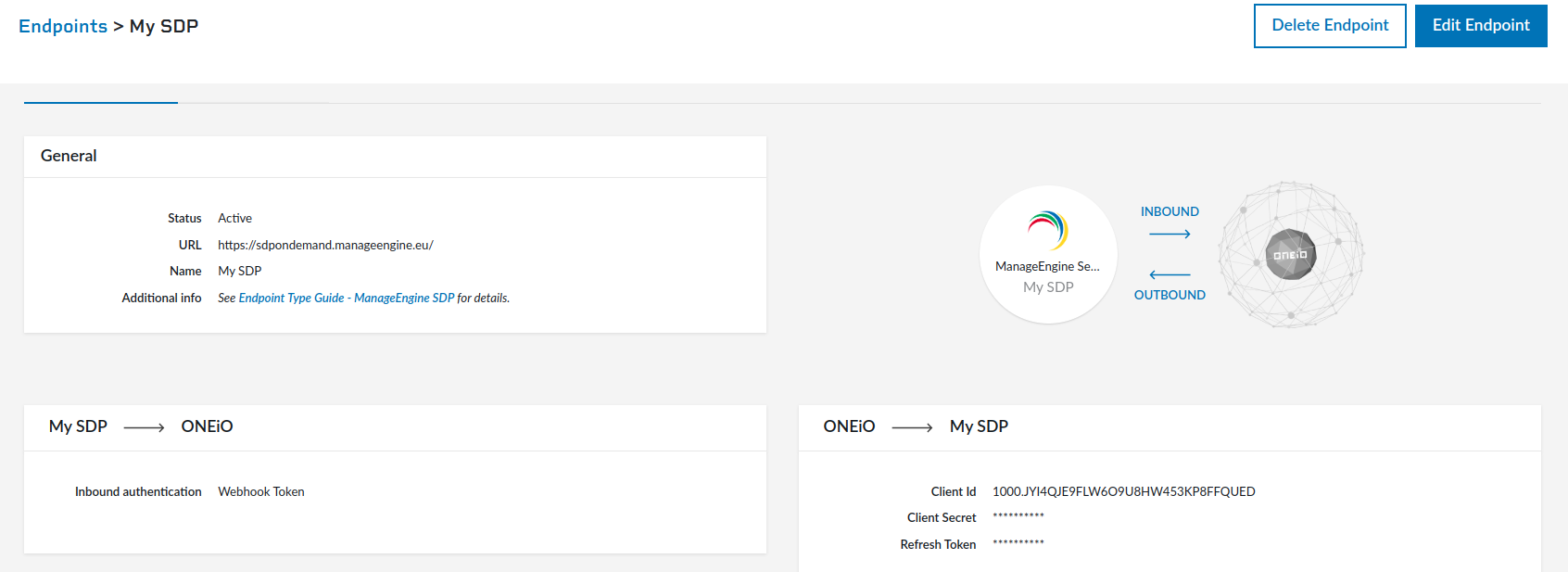Click the Client Id label
Viewport: 1568px width, 572px height.
[954, 491]
